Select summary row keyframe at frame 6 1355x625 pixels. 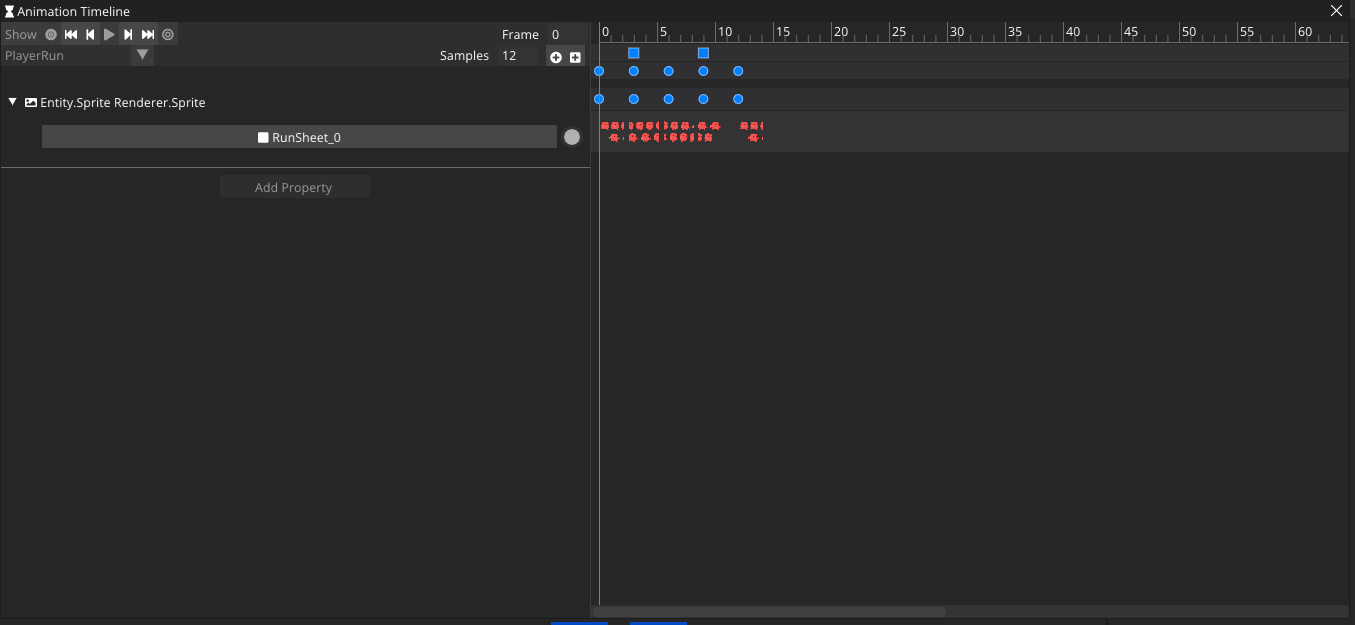pyautogui.click(x=669, y=71)
